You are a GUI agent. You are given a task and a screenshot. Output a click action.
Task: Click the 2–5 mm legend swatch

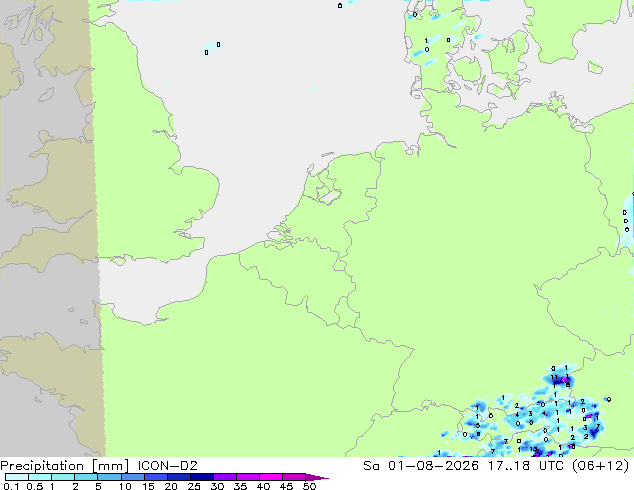pyautogui.click(x=86, y=477)
